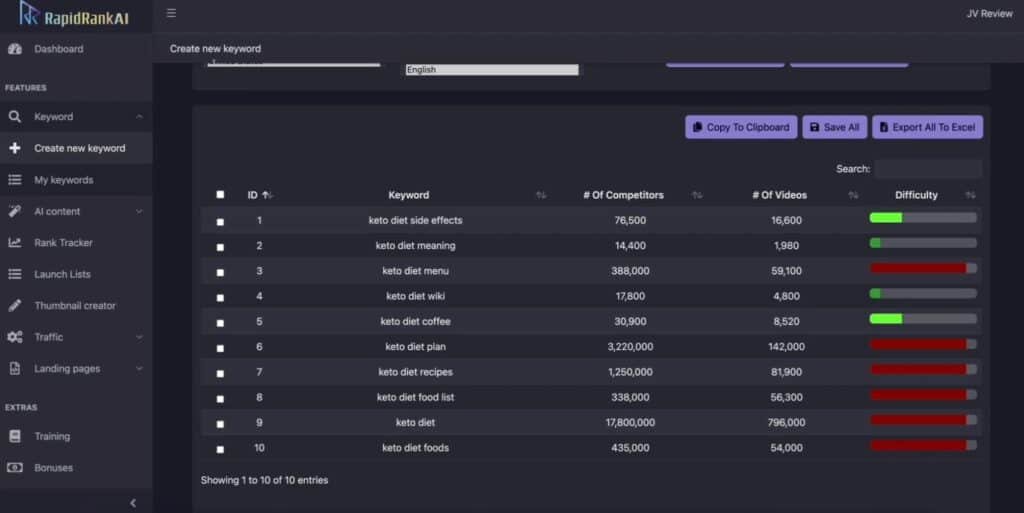Image resolution: width=1024 pixels, height=513 pixels.
Task: Open the English language dropdown
Action: click(491, 70)
